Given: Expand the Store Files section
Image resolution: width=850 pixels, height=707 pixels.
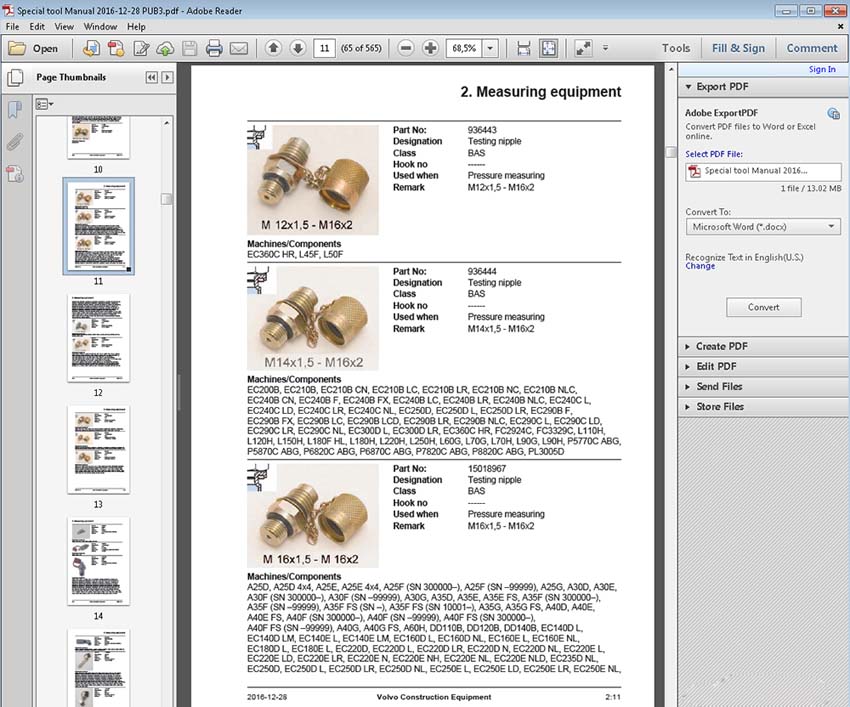Looking at the screenshot, I should pyautogui.click(x=763, y=407).
